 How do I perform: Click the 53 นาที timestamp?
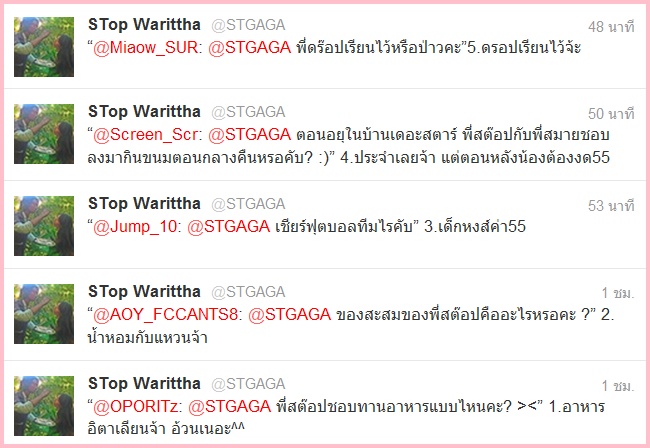click(611, 206)
